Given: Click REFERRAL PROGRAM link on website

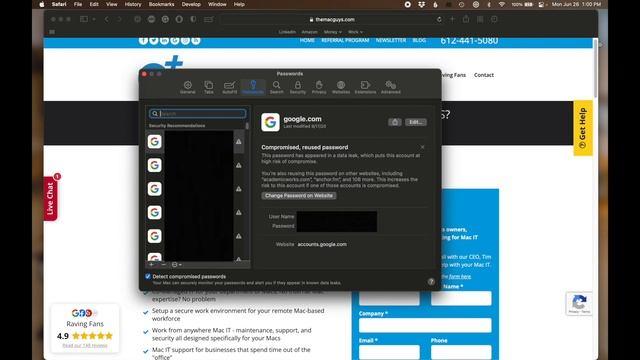Looking at the screenshot, I should tap(345, 40).
